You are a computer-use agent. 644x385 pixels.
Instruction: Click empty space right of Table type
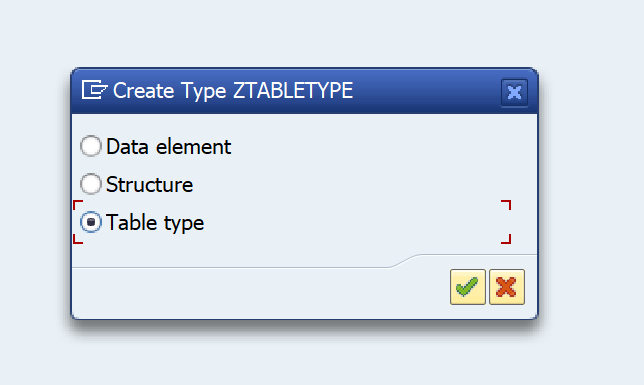pyautogui.click(x=353, y=222)
